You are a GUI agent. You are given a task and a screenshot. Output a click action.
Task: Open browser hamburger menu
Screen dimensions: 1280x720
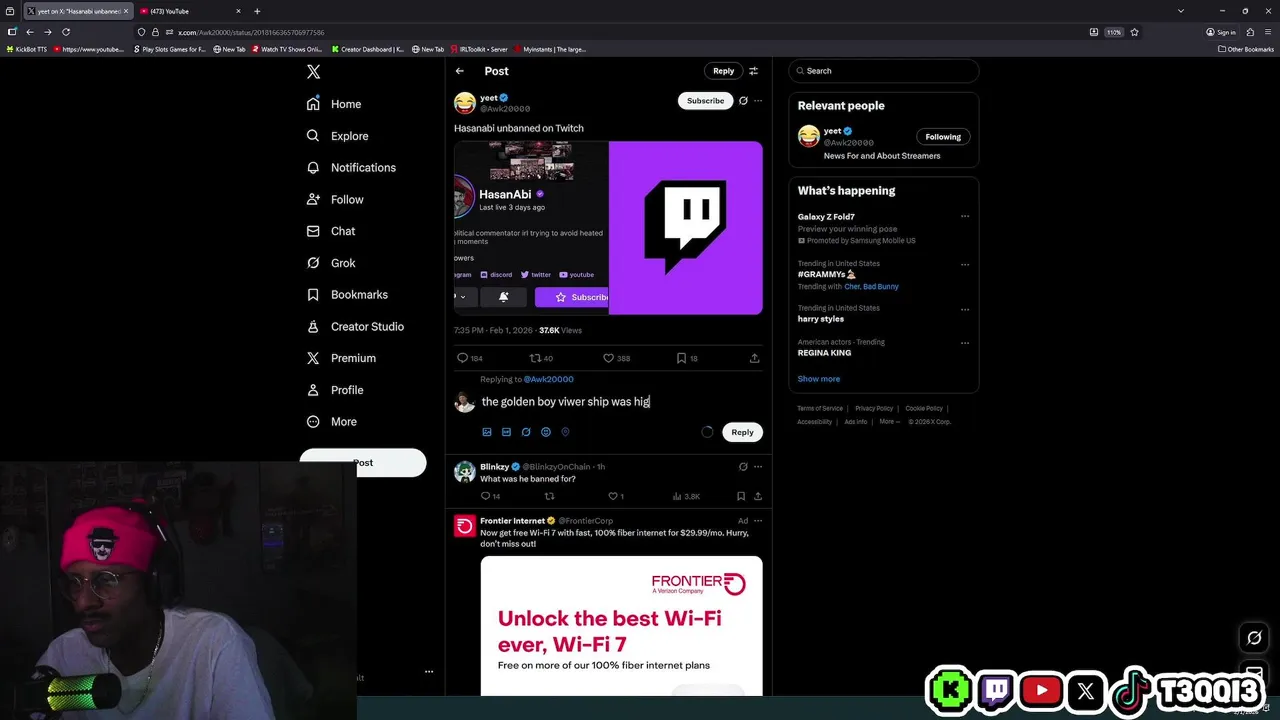[x=1267, y=32]
